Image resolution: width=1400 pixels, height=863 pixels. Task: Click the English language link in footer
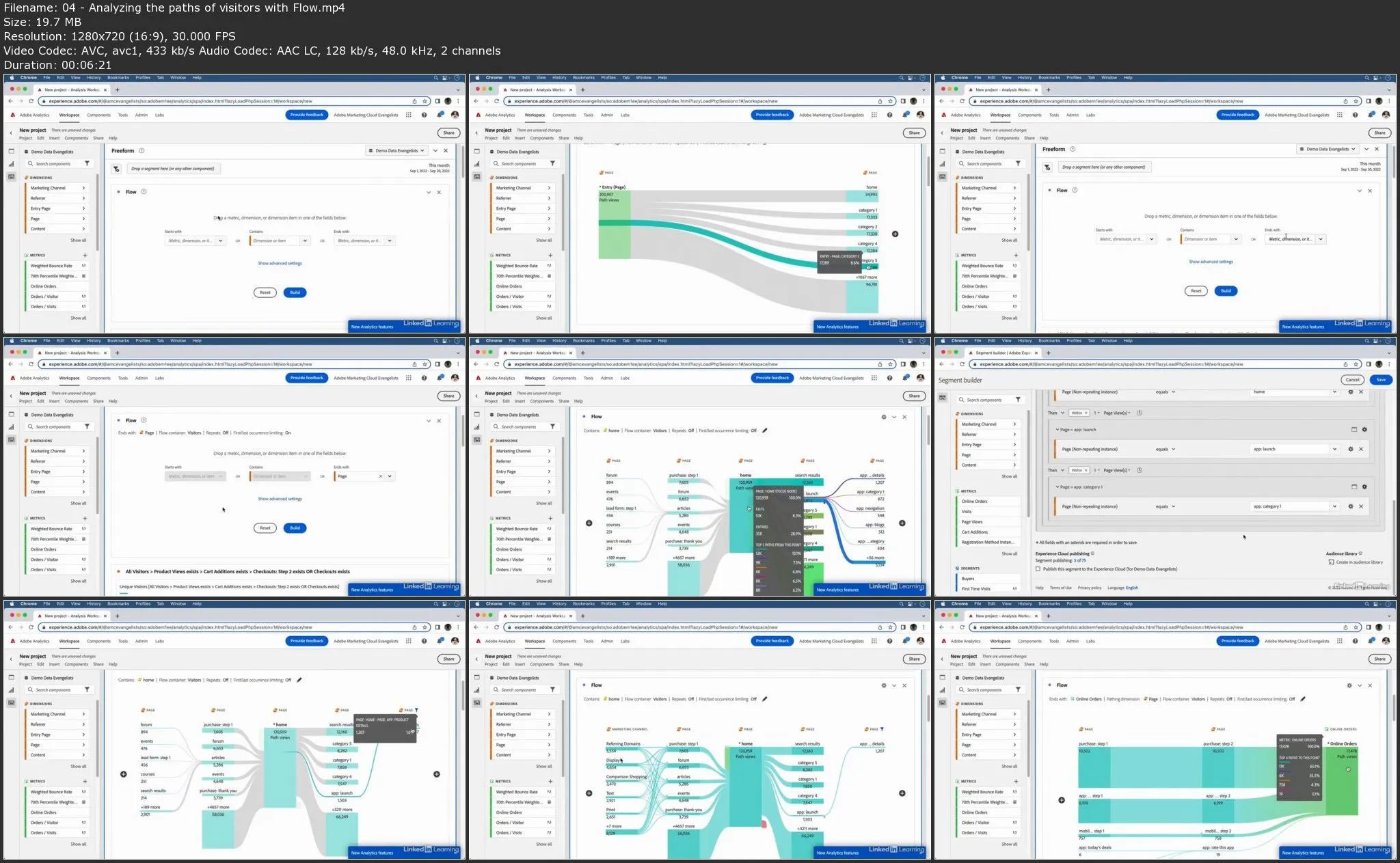tap(1132, 588)
